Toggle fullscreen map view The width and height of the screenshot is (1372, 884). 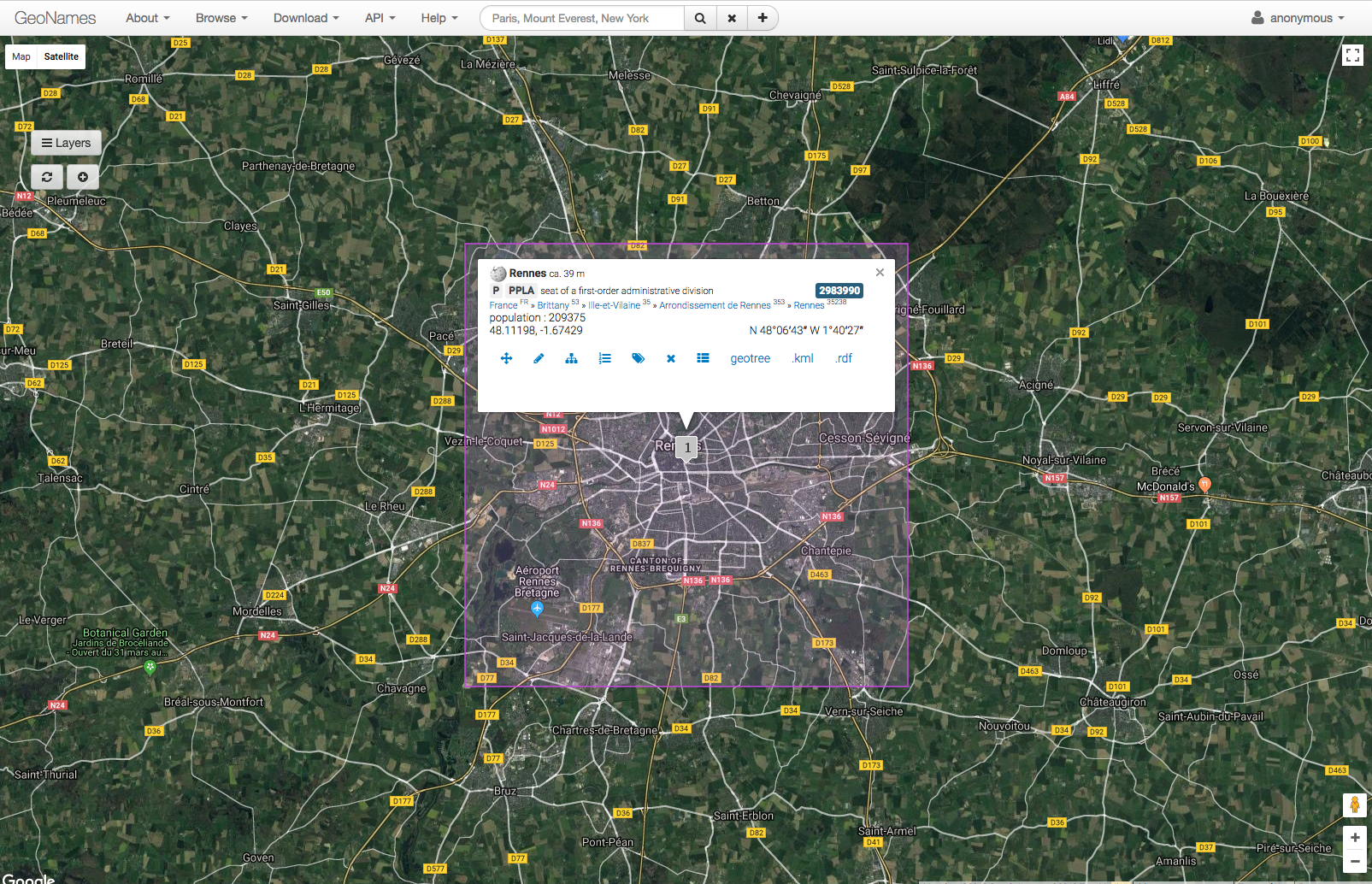pos(1352,56)
